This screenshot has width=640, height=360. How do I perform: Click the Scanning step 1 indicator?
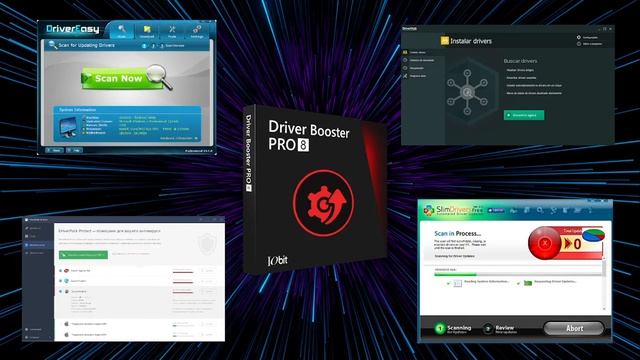[453, 329]
